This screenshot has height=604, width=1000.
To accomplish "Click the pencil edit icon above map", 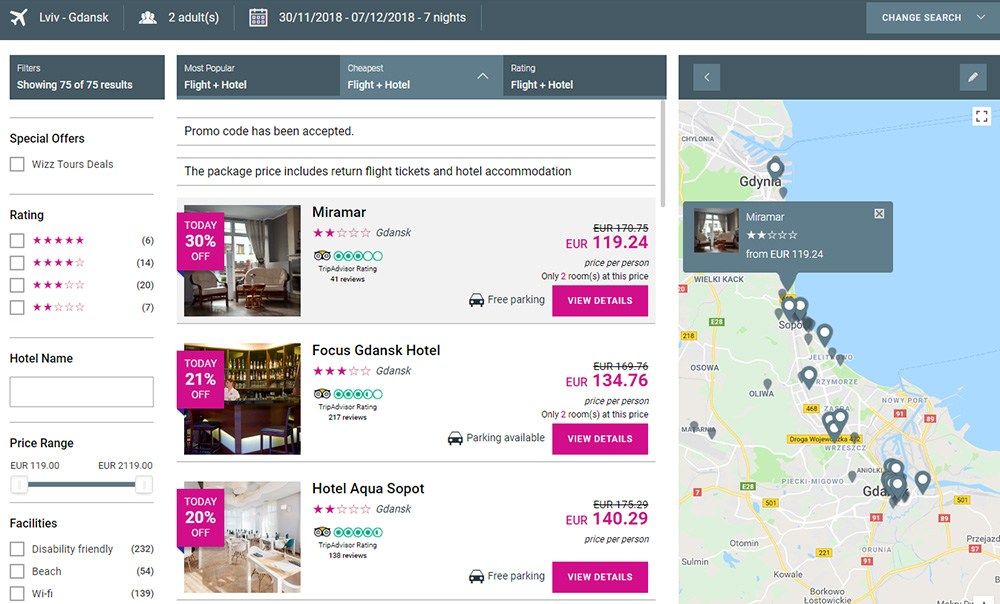I will (971, 77).
